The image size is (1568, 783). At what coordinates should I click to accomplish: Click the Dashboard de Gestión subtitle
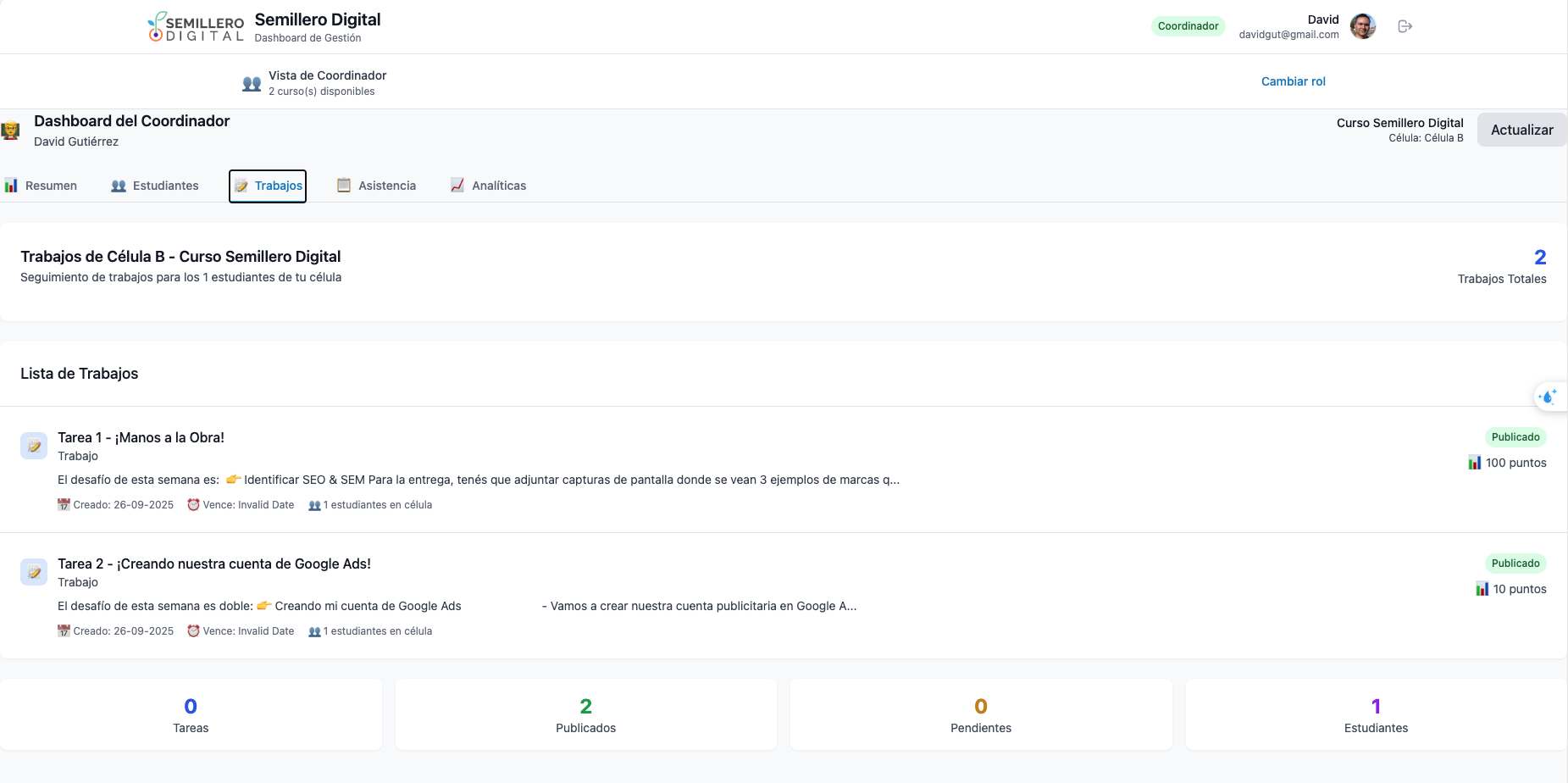(308, 38)
